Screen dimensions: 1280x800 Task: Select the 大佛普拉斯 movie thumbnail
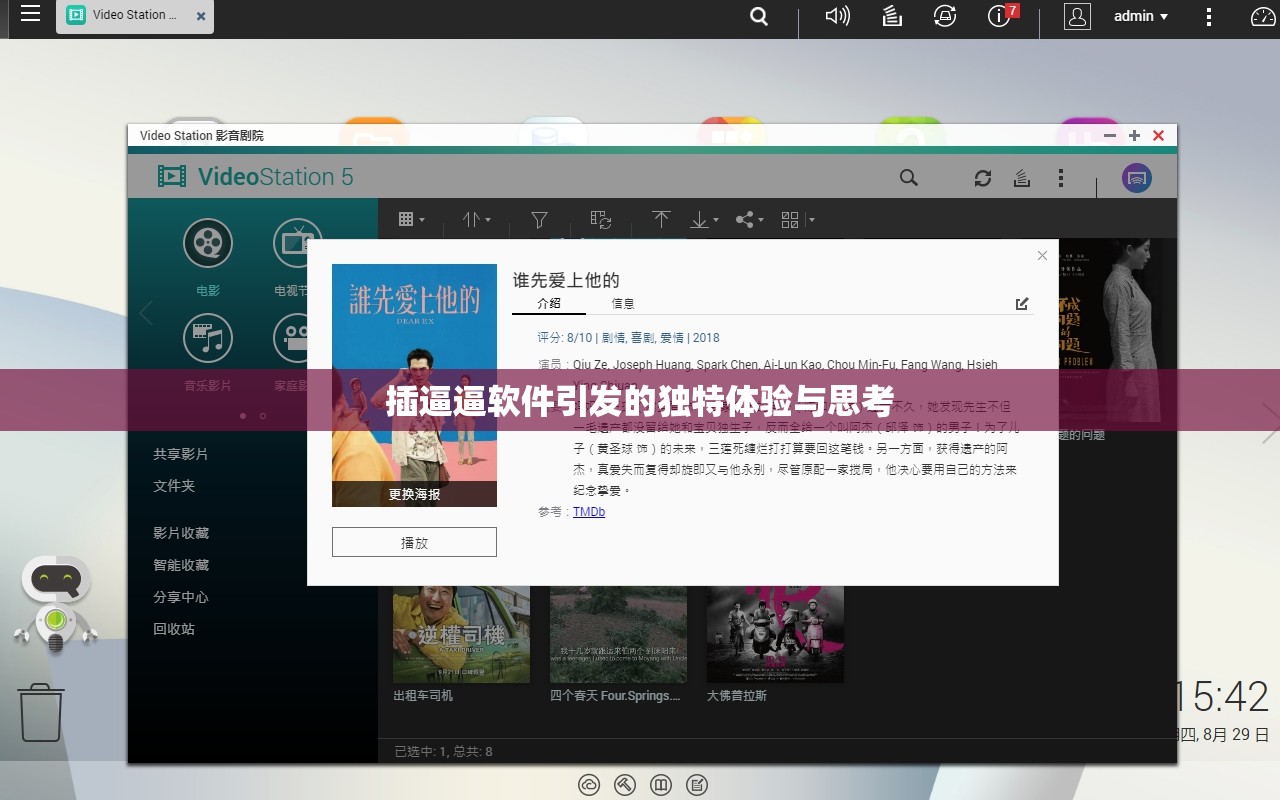[775, 634]
